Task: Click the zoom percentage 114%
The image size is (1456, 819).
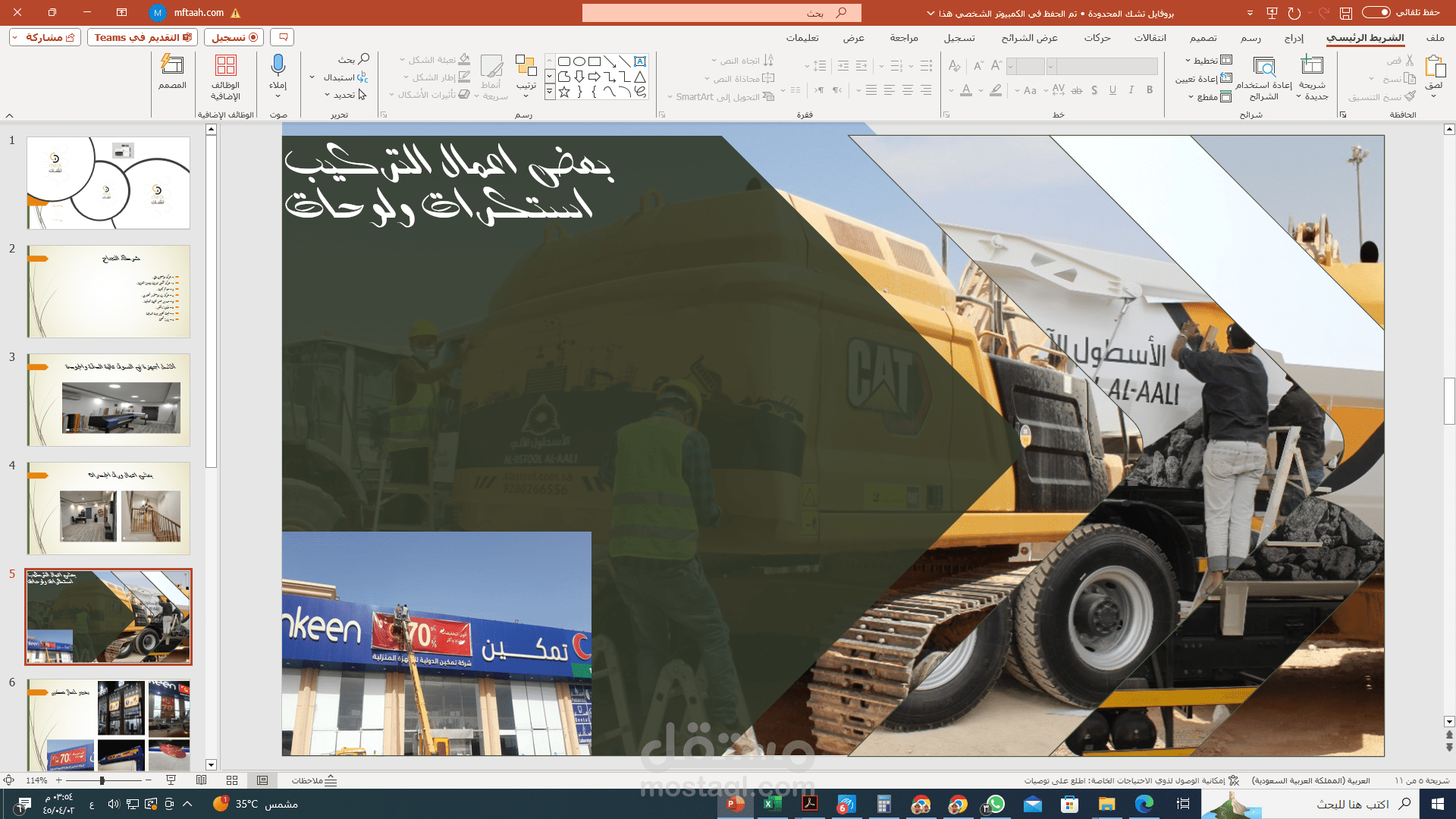Action: click(x=36, y=780)
